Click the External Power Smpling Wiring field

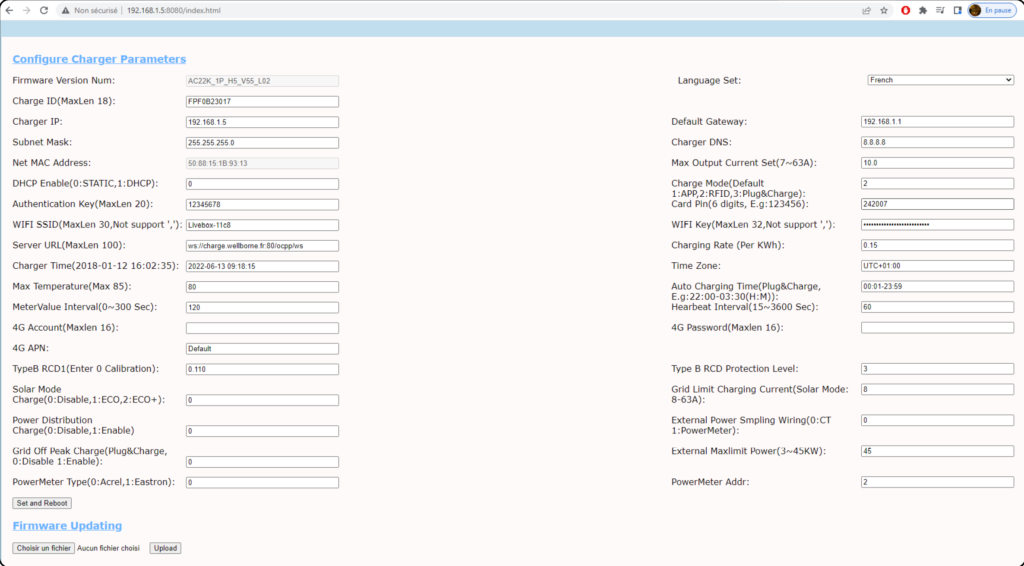click(x=937, y=420)
